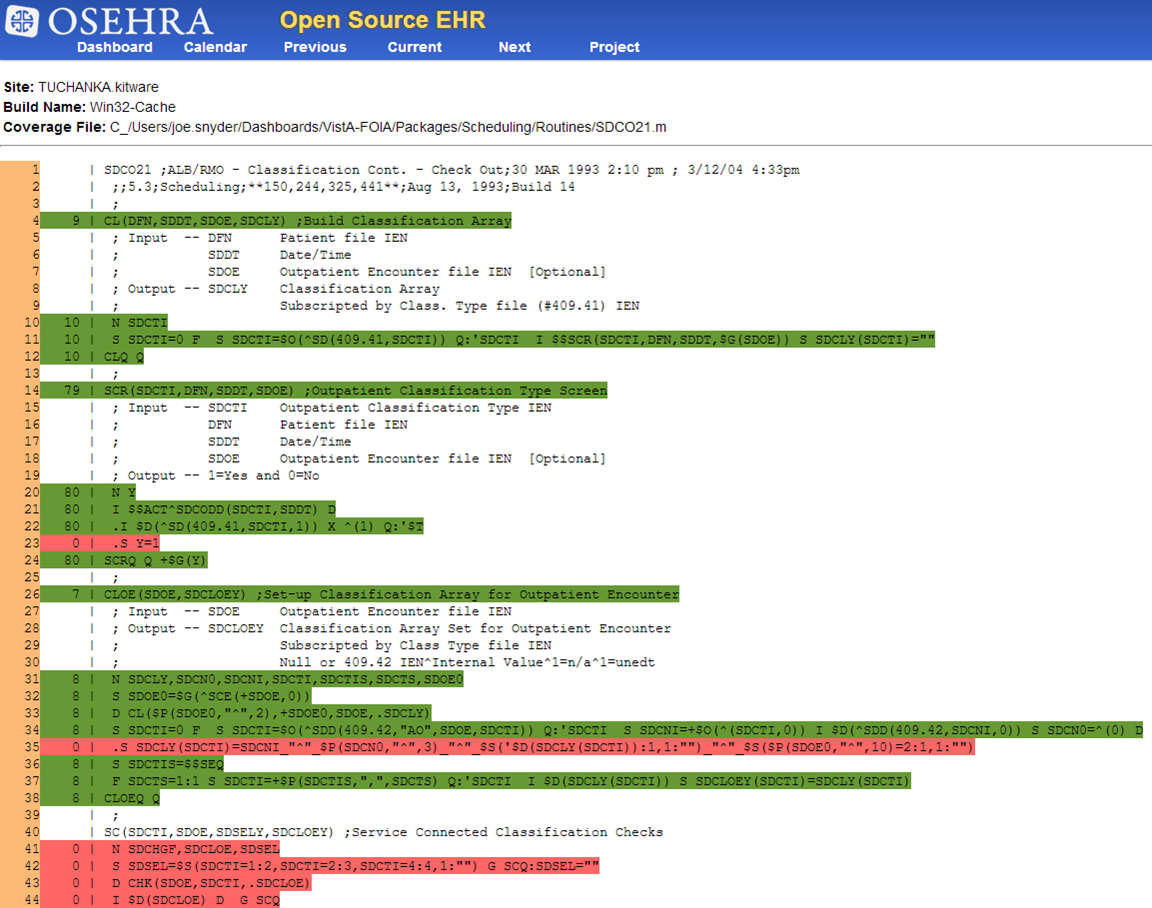
Task: Click the Open Source EHR title
Action: 383,20
